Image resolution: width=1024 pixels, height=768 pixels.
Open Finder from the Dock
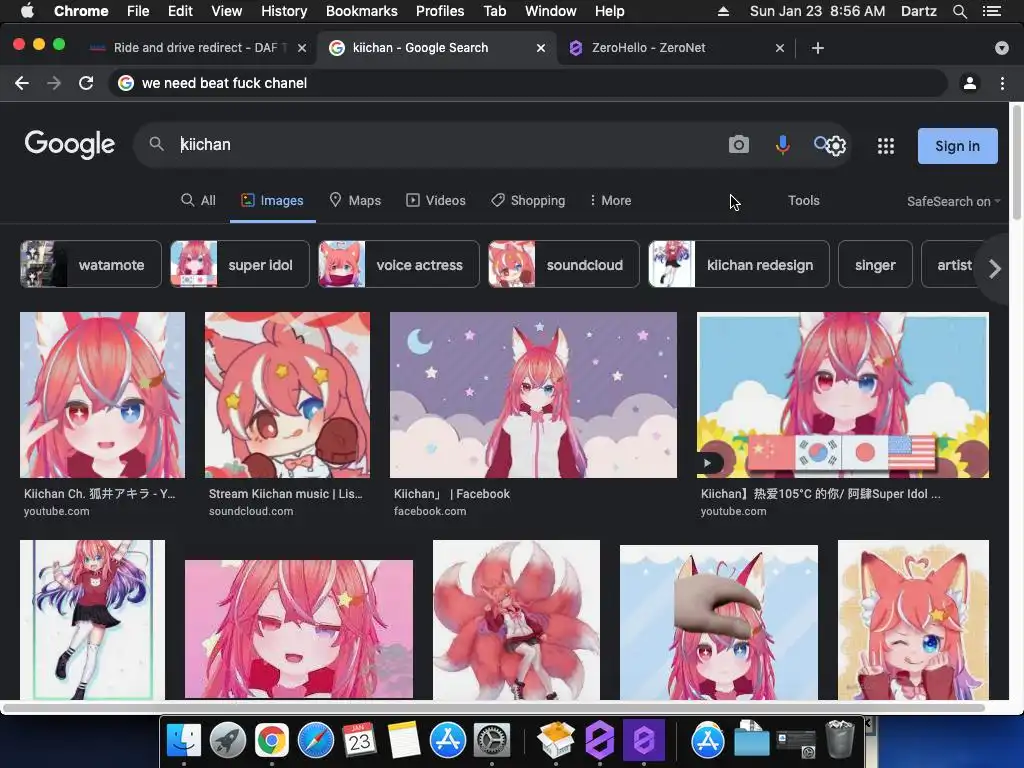pyautogui.click(x=184, y=741)
